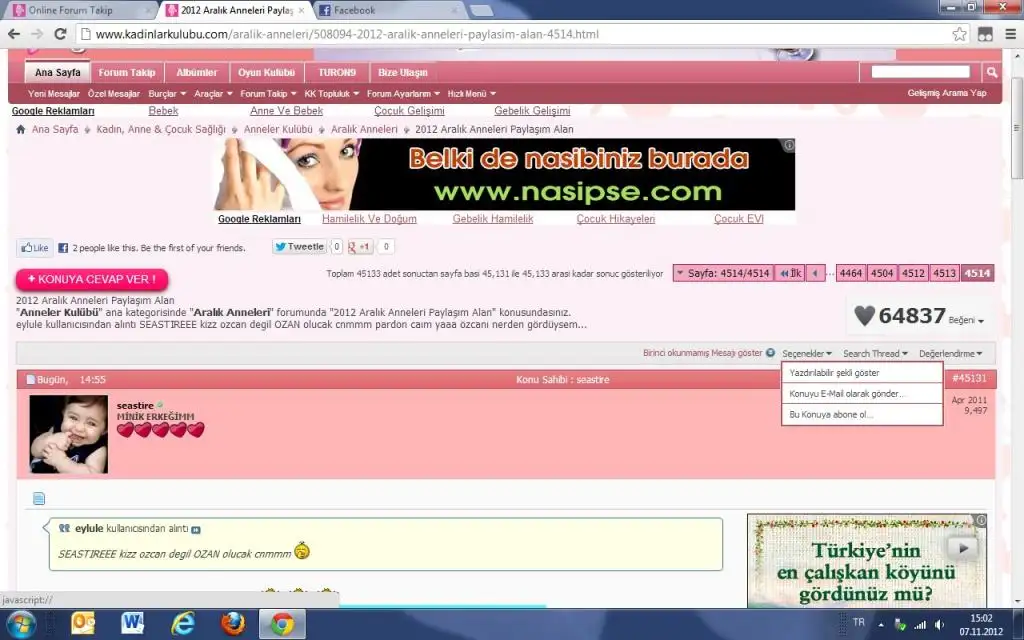
Task: Open the Search Thread dropdown
Action: (x=875, y=353)
